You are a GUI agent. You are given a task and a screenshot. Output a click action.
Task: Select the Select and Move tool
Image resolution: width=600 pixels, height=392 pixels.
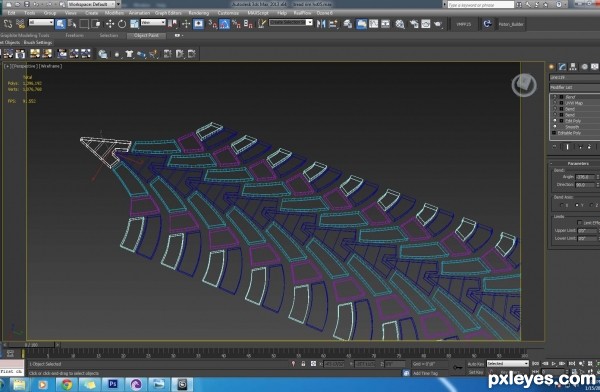pyautogui.click(x=110, y=24)
